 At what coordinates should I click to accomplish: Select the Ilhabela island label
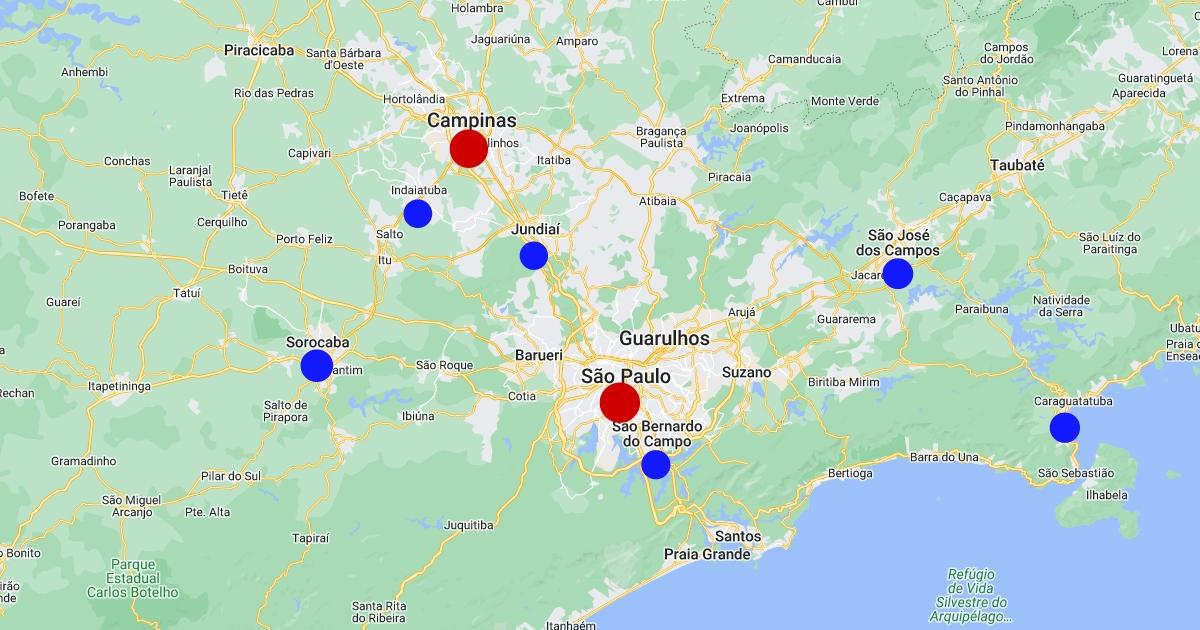click(x=1106, y=494)
